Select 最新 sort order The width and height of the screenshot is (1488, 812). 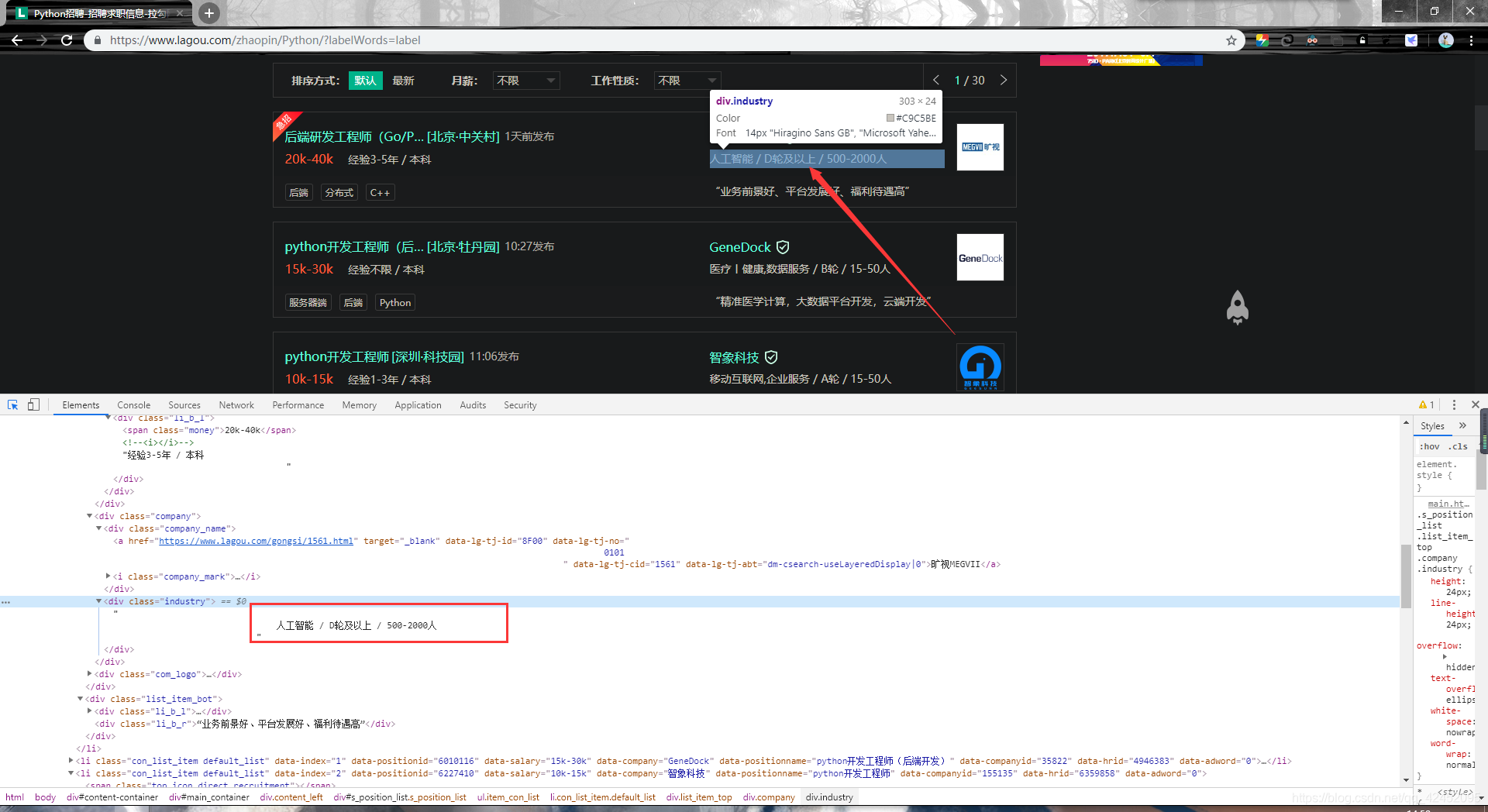[x=403, y=81]
